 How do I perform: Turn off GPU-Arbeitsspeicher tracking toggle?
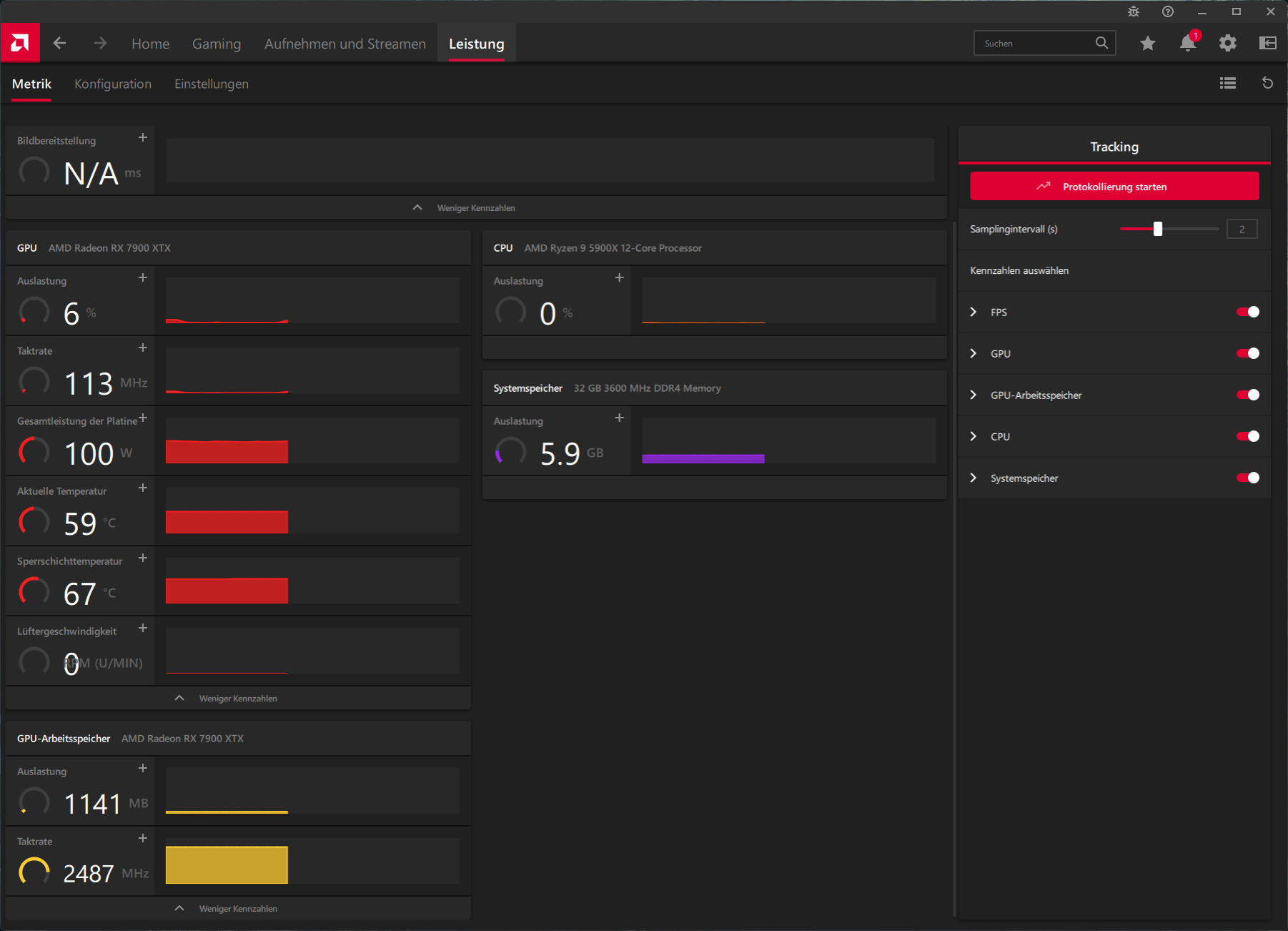coord(1248,395)
